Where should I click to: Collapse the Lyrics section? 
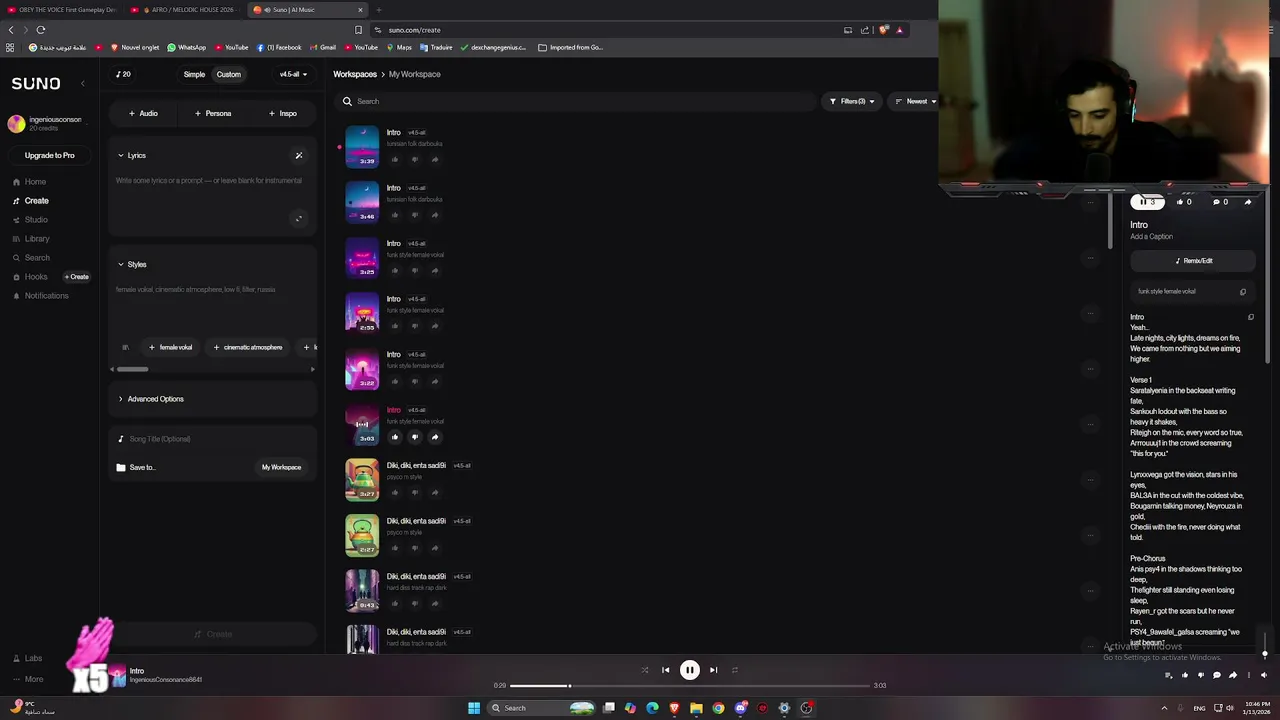[x=131, y=156]
